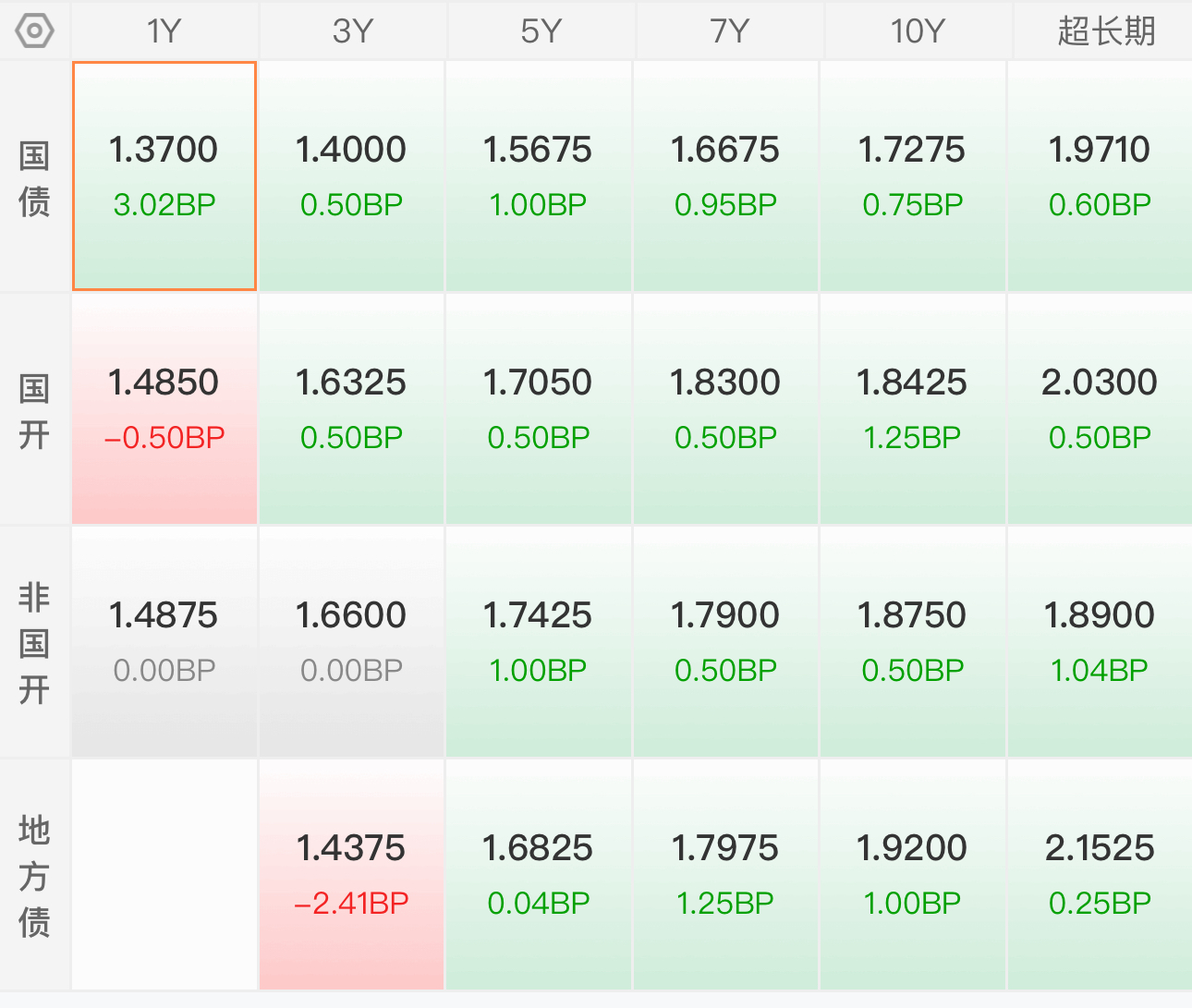The width and height of the screenshot is (1192, 1008).
Task: Click the empty 地方债 1Y cell
Action: (x=164, y=875)
